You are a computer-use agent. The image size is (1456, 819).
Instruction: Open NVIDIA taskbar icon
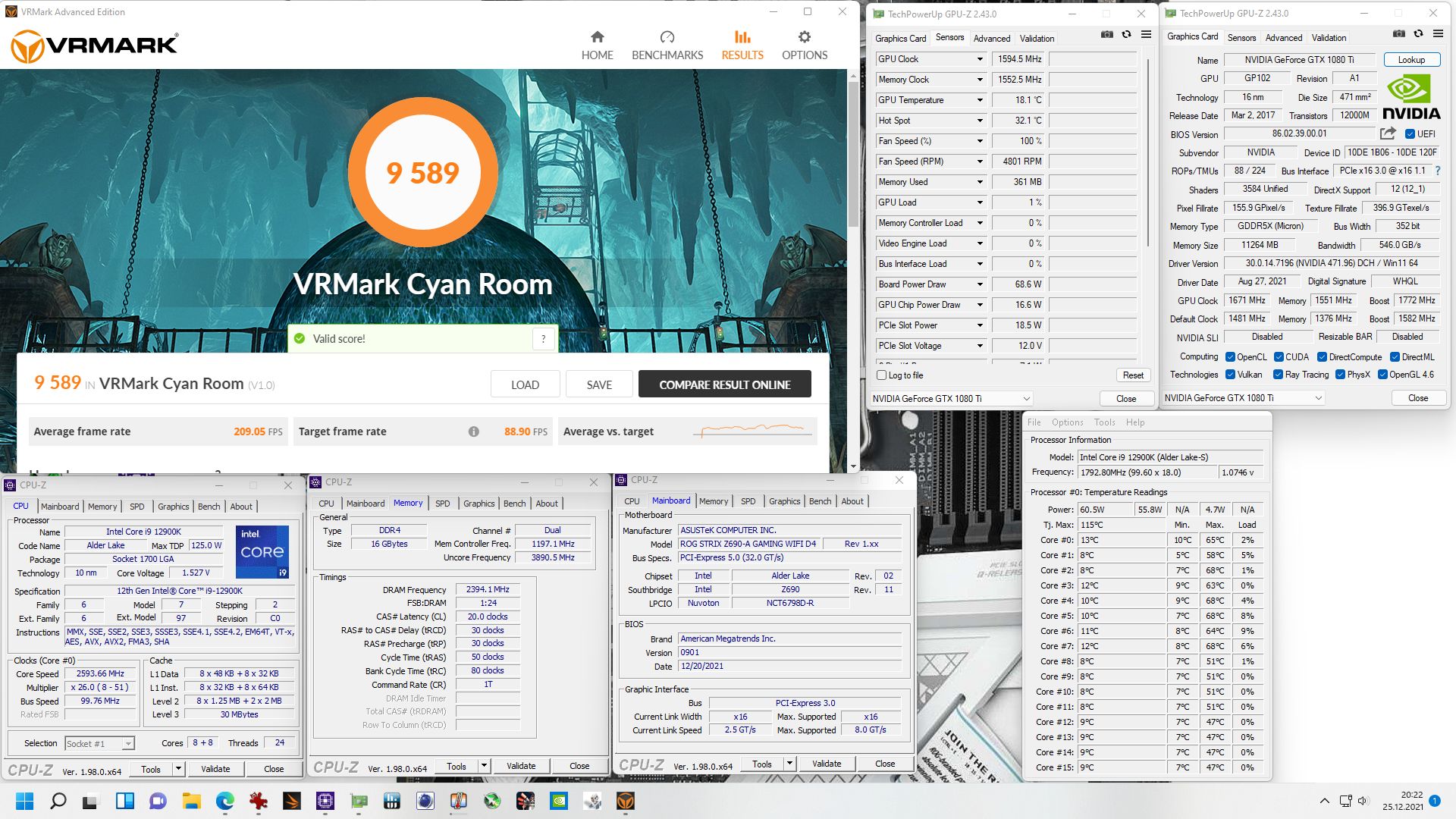pyautogui.click(x=559, y=801)
